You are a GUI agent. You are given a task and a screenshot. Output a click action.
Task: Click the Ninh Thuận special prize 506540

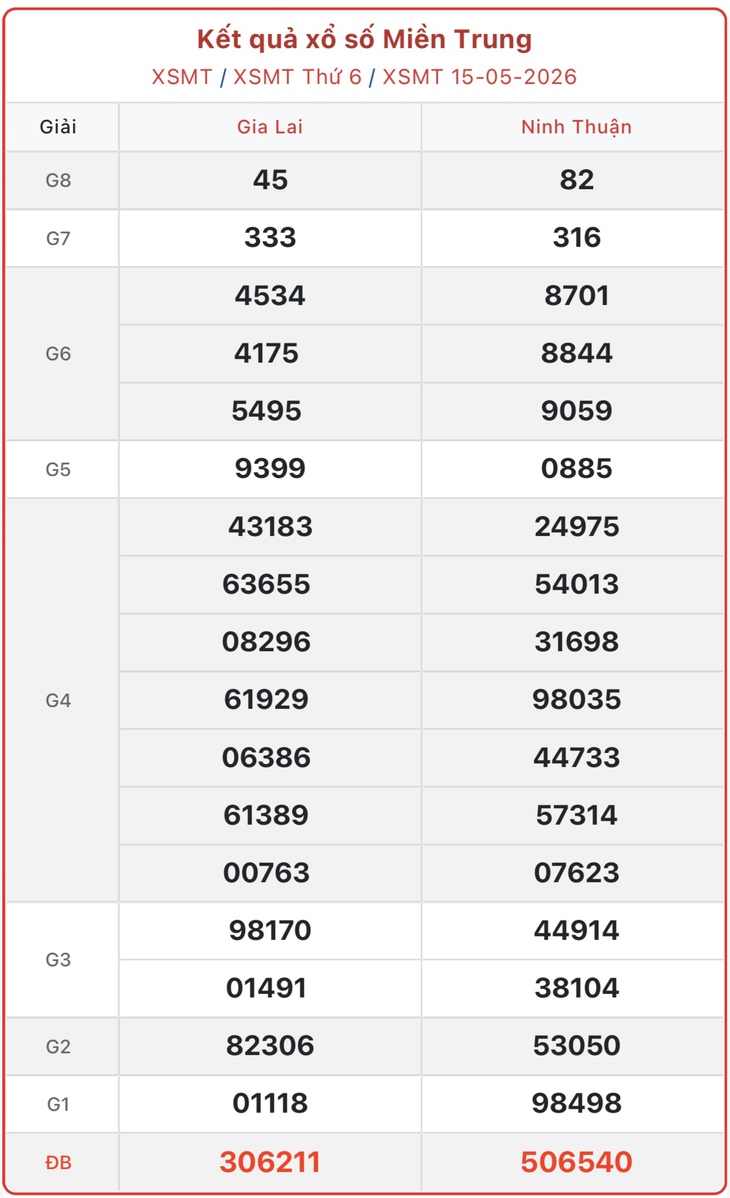(576, 1162)
